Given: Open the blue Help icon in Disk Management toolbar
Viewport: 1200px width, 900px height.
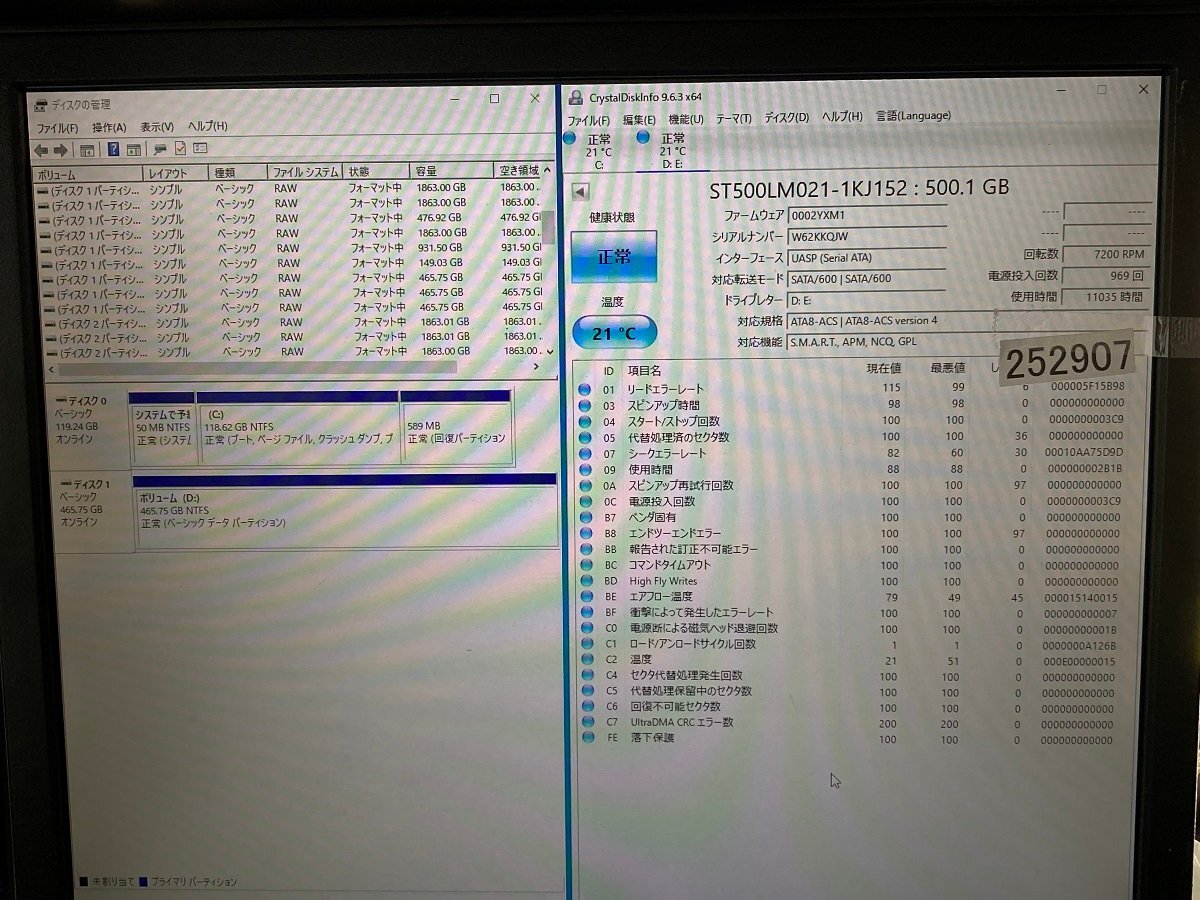Looking at the screenshot, I should click(113, 150).
